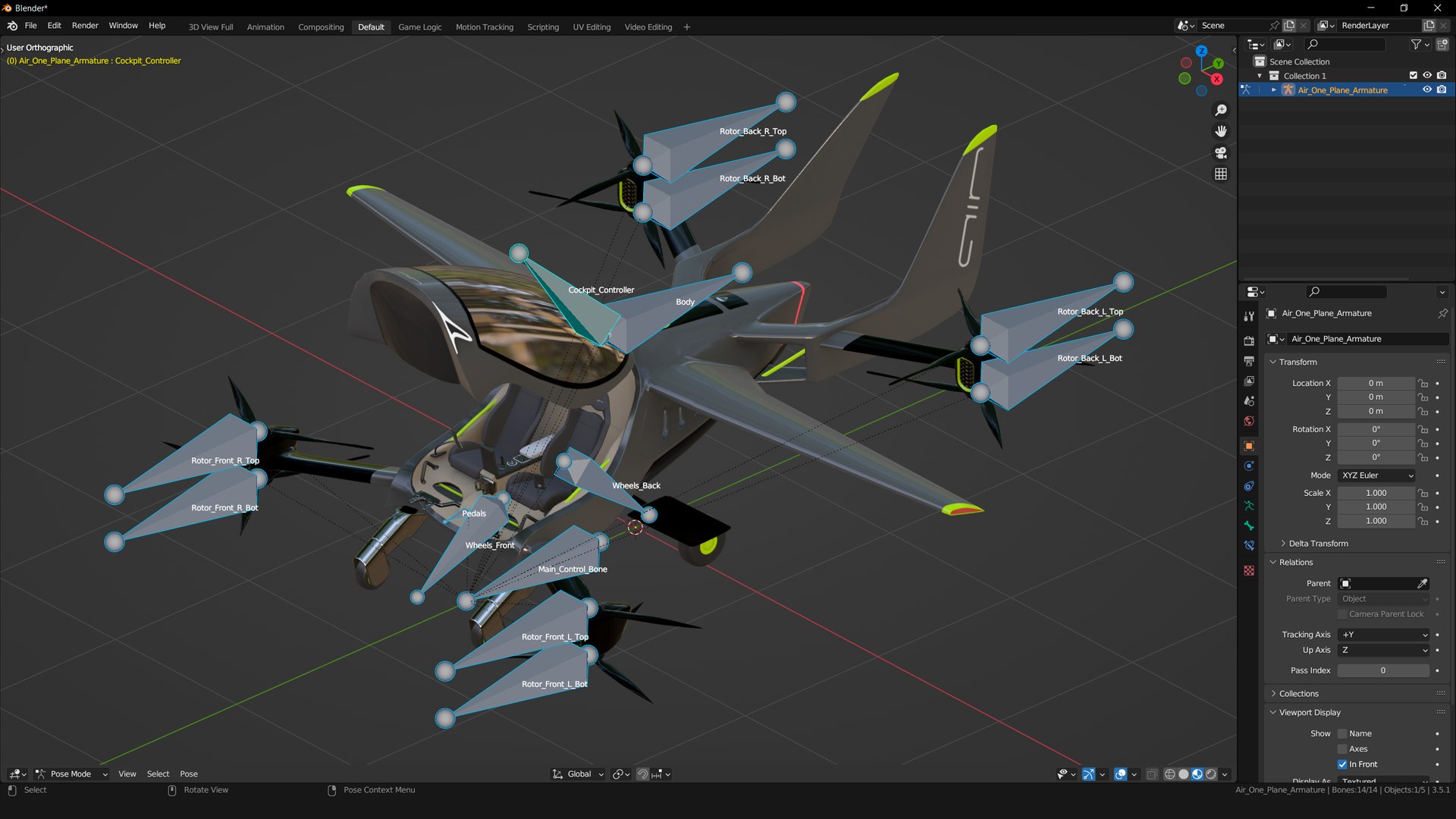Toggle the viewport gizmos button

[1088, 774]
